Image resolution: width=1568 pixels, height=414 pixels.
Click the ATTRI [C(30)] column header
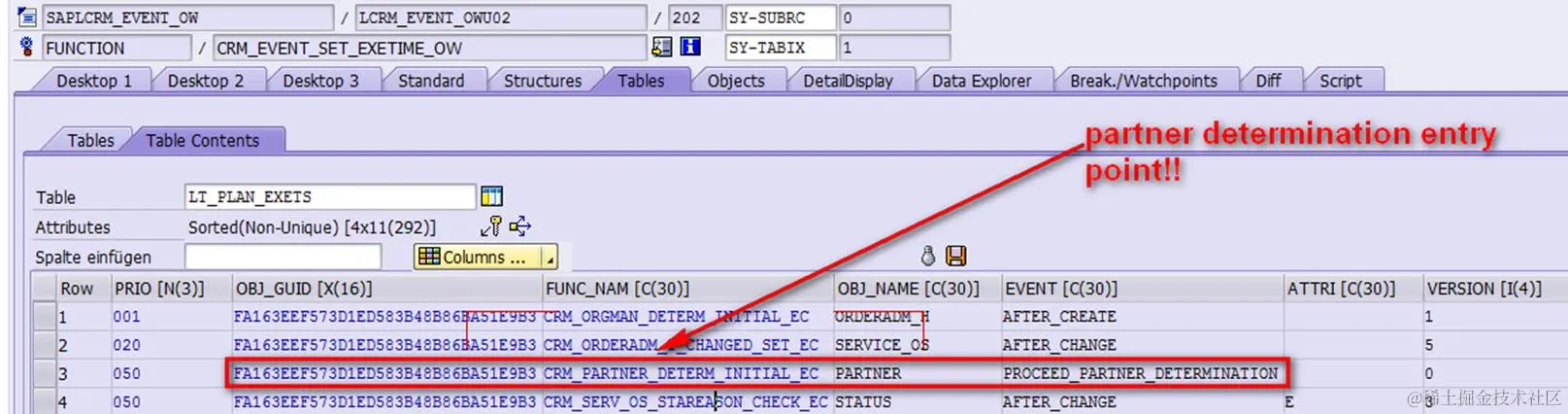pyautogui.click(x=1353, y=289)
